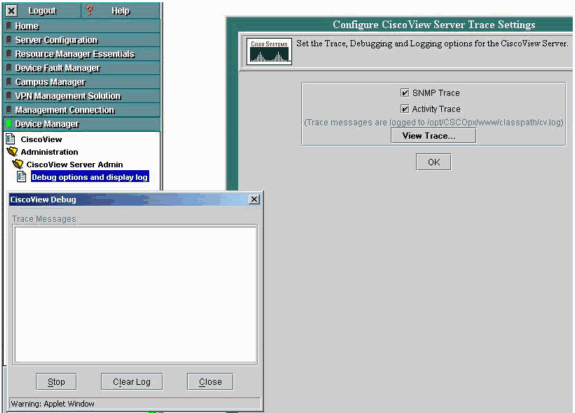Expand the Campus Manager section

coord(82,82)
